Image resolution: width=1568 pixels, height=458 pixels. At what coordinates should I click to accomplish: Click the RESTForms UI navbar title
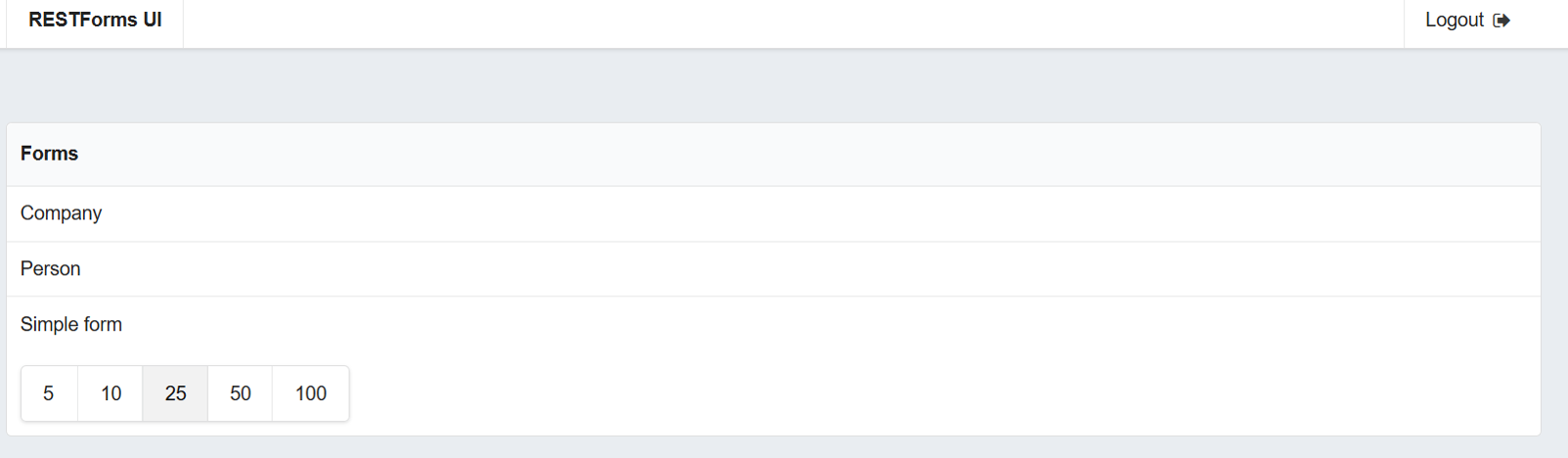[95, 21]
